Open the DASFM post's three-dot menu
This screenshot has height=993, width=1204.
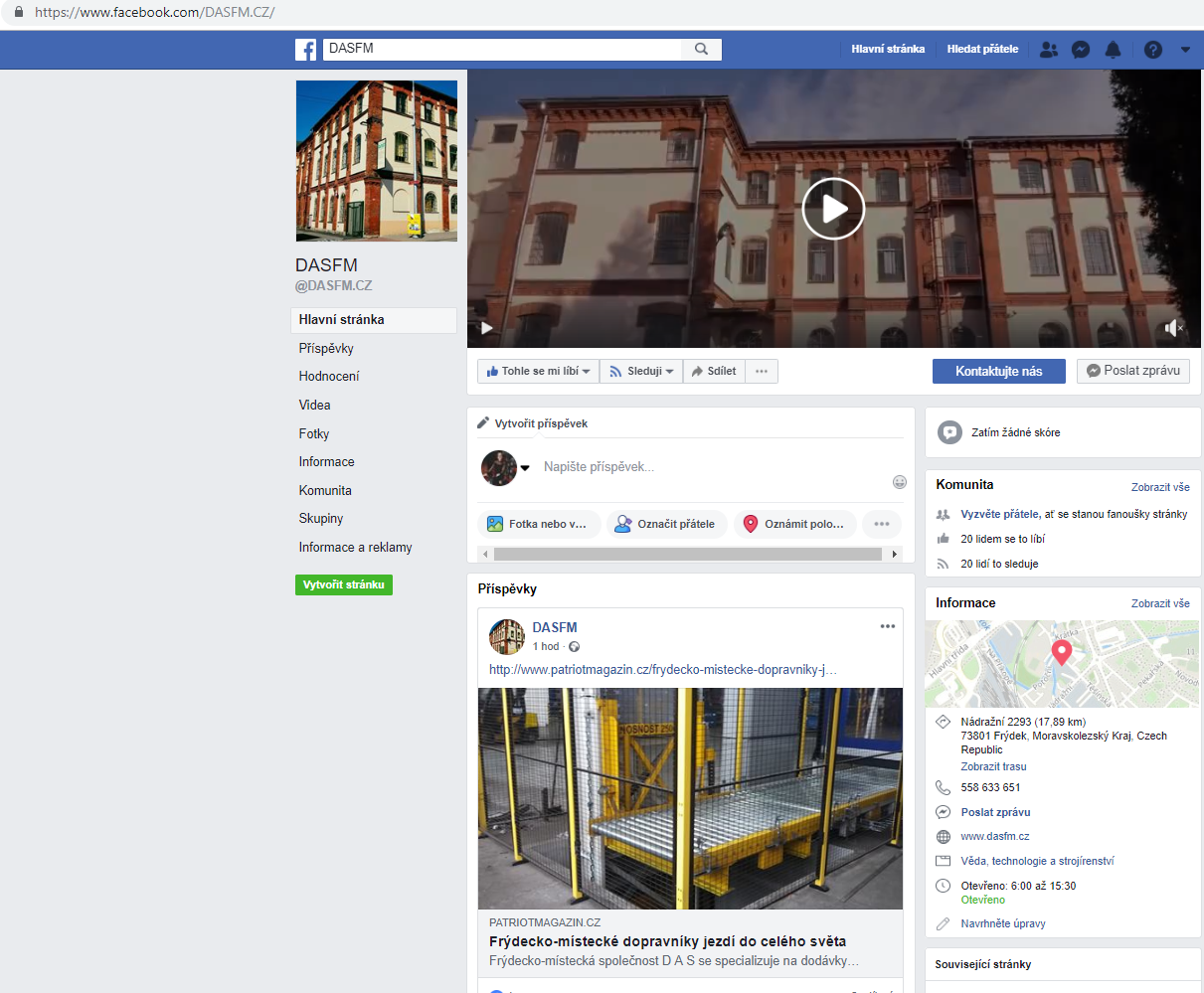tap(888, 626)
